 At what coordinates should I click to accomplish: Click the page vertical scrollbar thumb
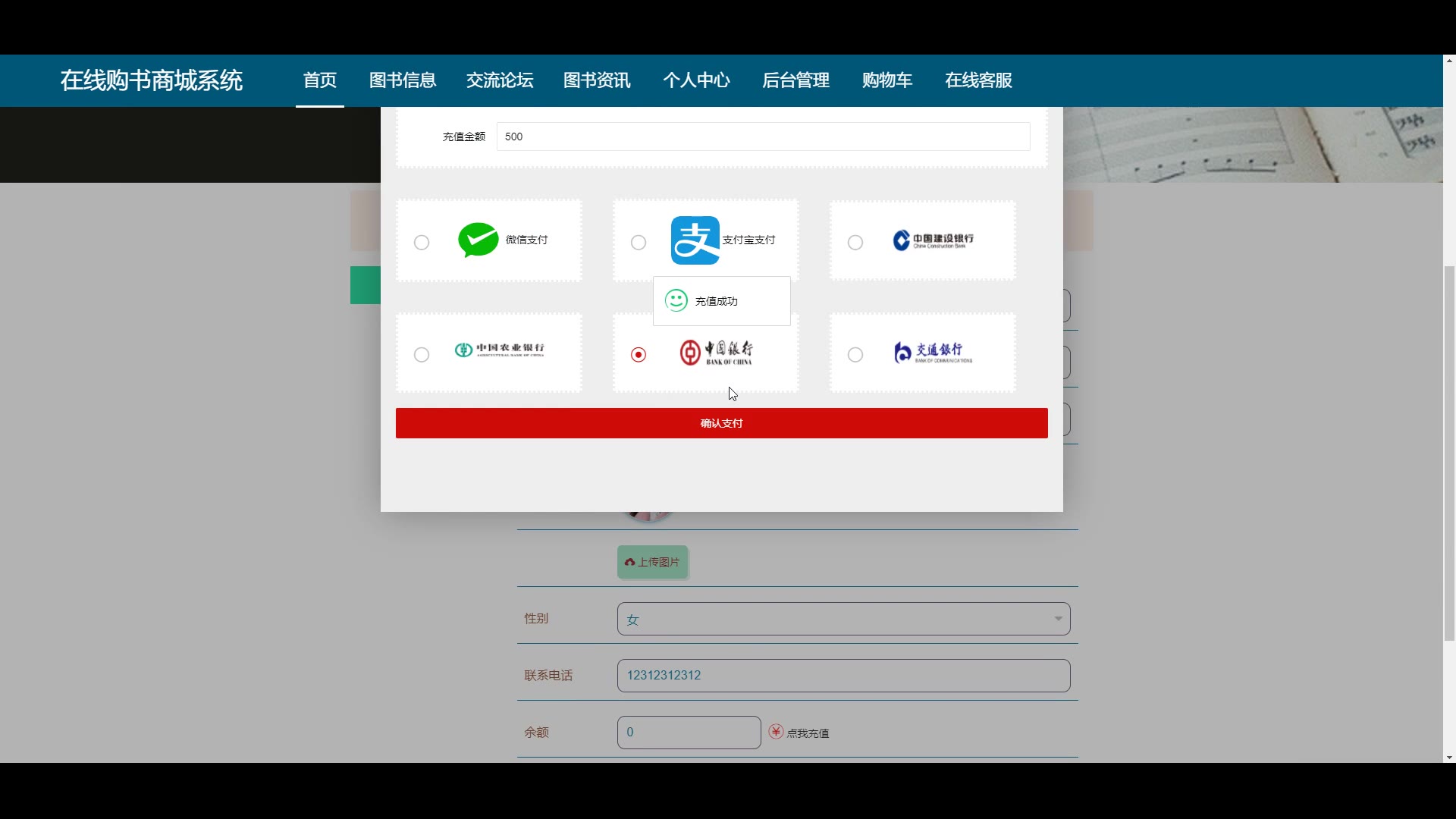(x=1449, y=453)
